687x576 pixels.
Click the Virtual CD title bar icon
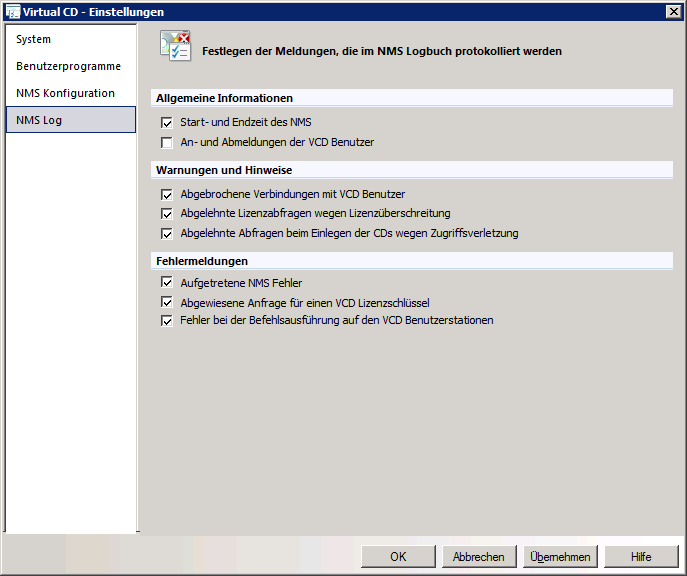click(13, 12)
